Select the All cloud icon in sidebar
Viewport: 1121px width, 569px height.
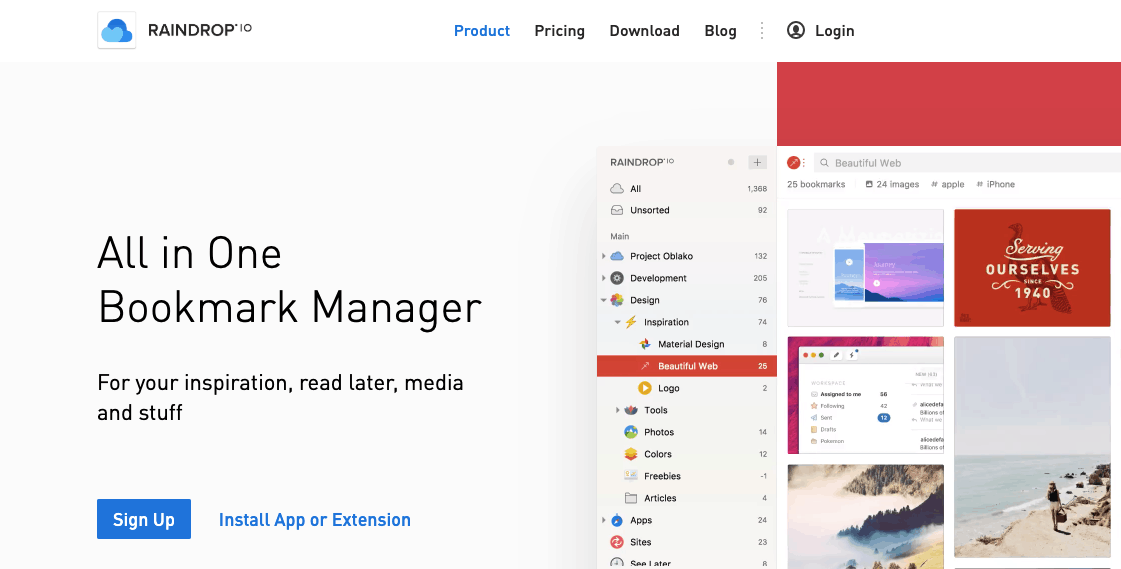616,189
